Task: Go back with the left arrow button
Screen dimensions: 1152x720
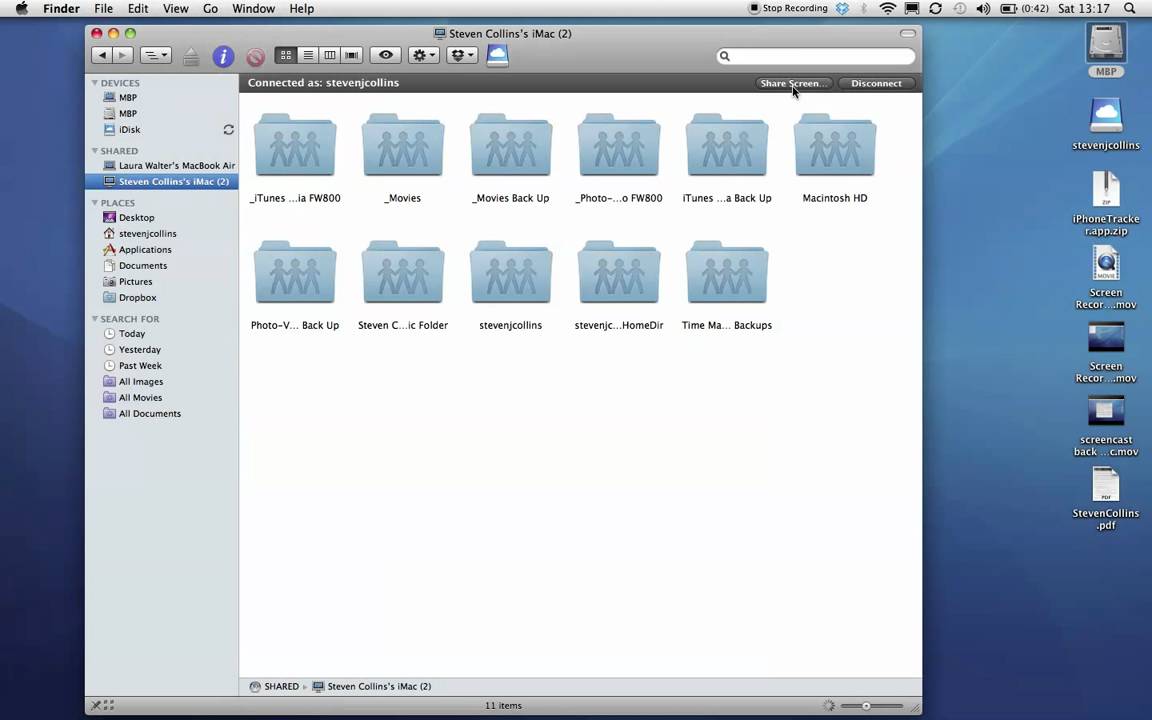Action: [102, 55]
